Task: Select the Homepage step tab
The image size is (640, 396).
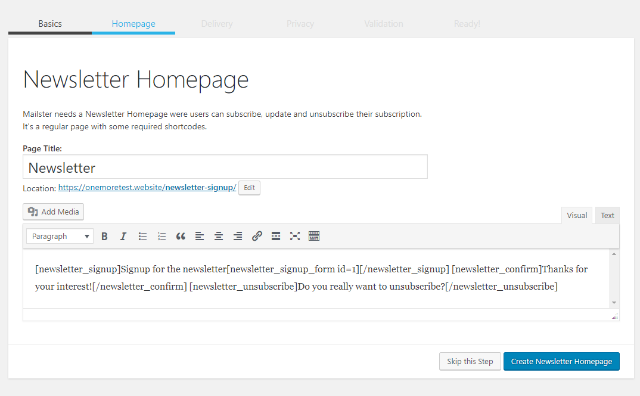Action: [133, 24]
